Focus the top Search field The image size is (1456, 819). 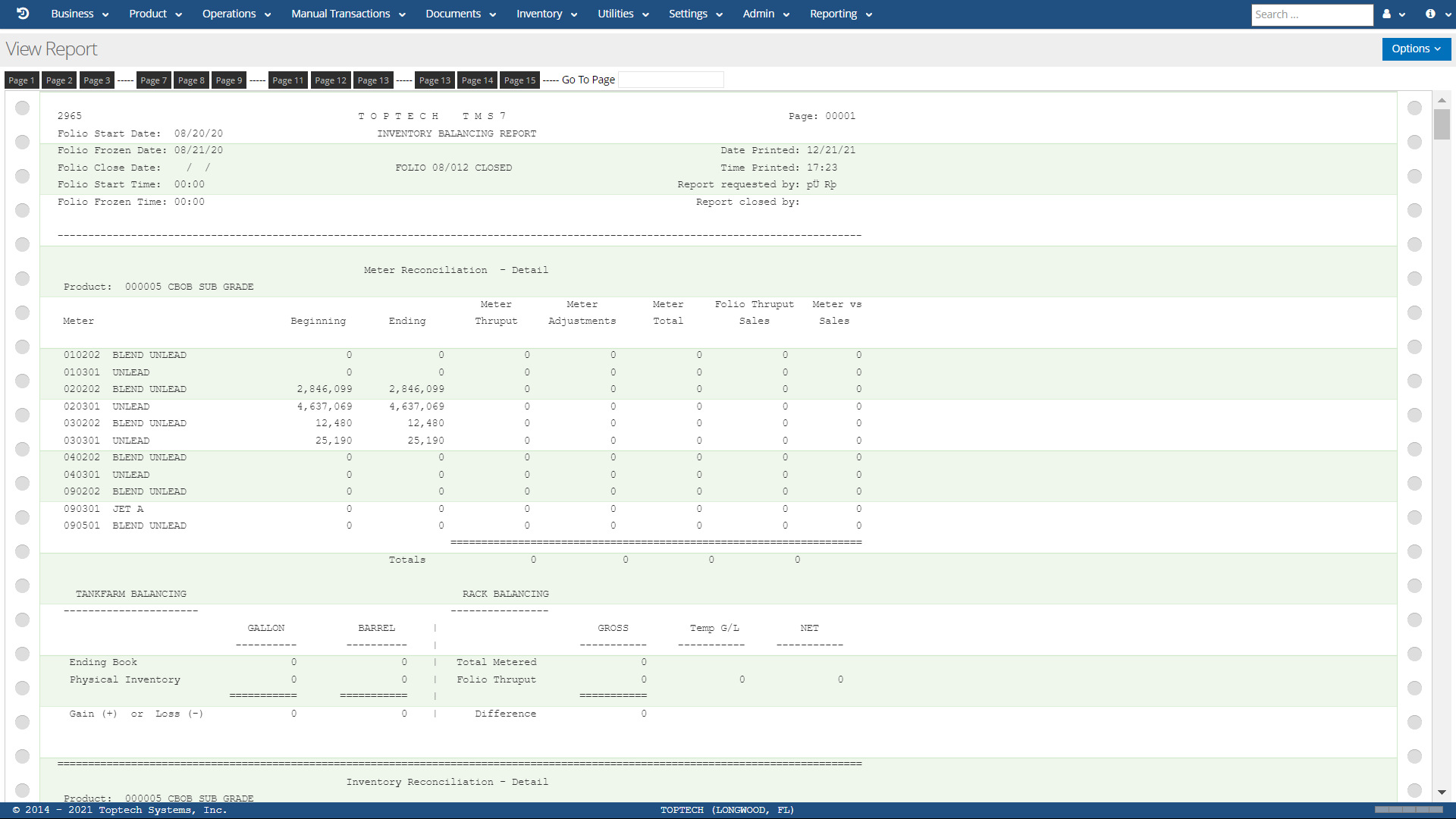[1312, 14]
